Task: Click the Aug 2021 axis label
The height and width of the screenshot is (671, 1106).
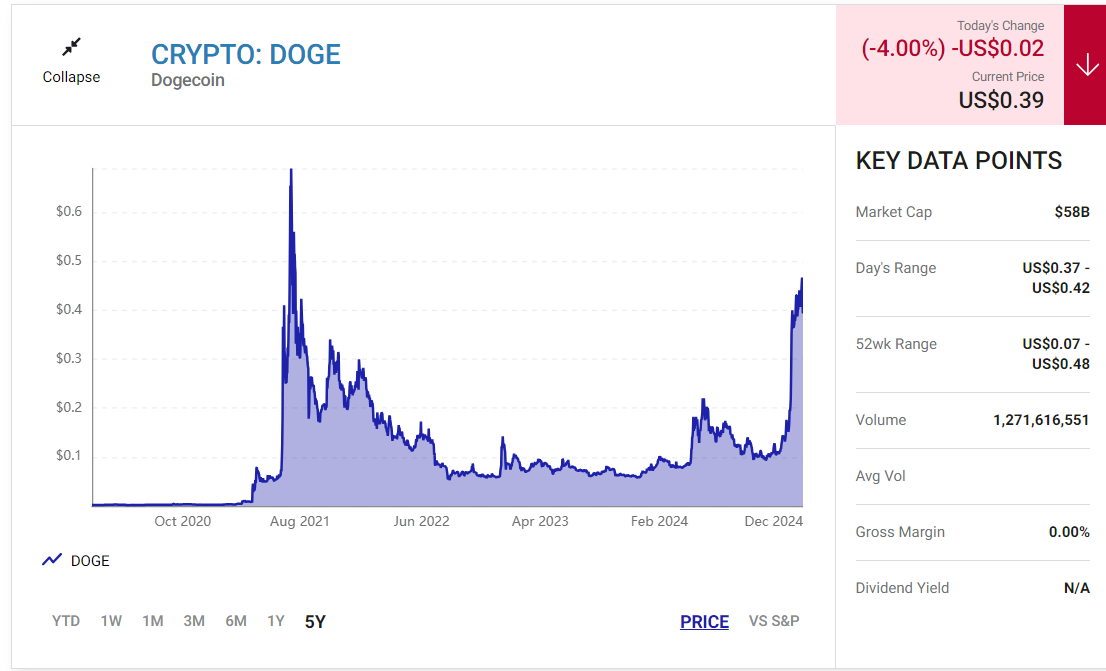Action: pyautogui.click(x=300, y=521)
